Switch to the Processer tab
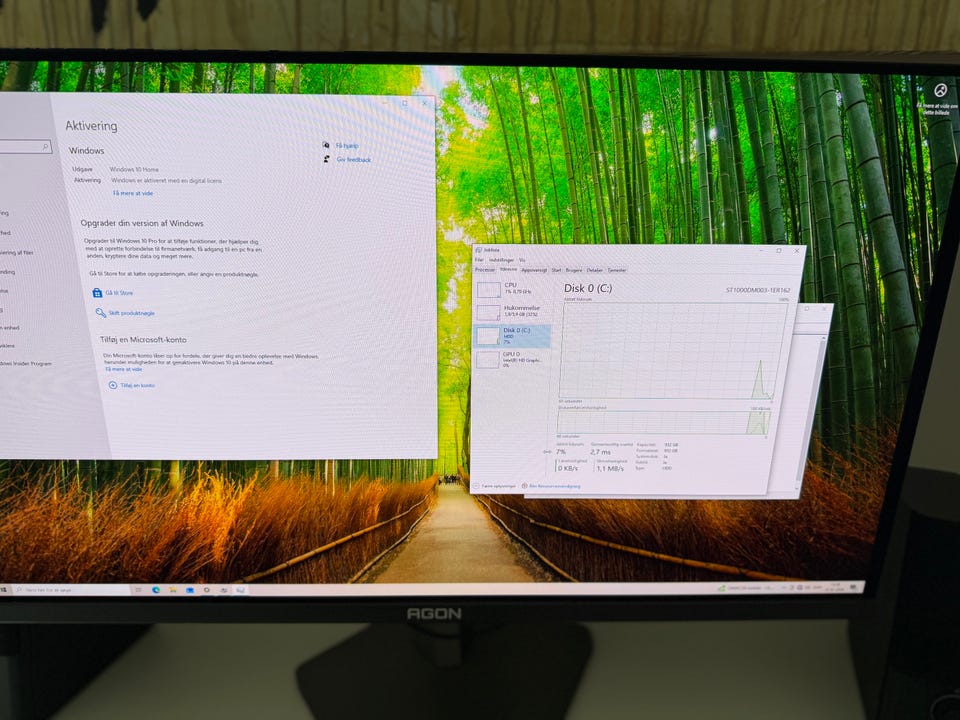Screen dimensions: 960x720 pos(485,269)
